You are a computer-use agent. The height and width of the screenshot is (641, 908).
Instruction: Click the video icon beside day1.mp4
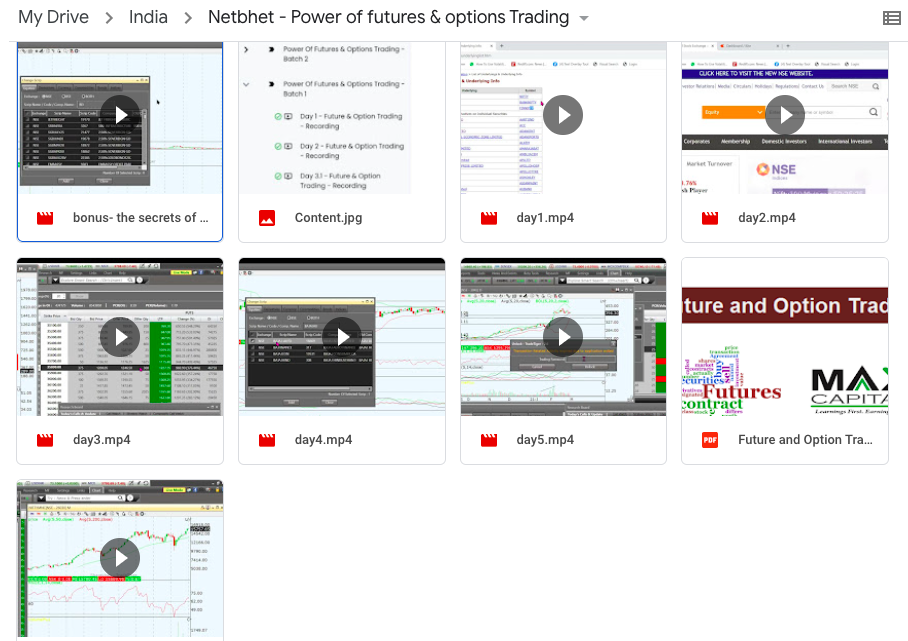coord(489,218)
